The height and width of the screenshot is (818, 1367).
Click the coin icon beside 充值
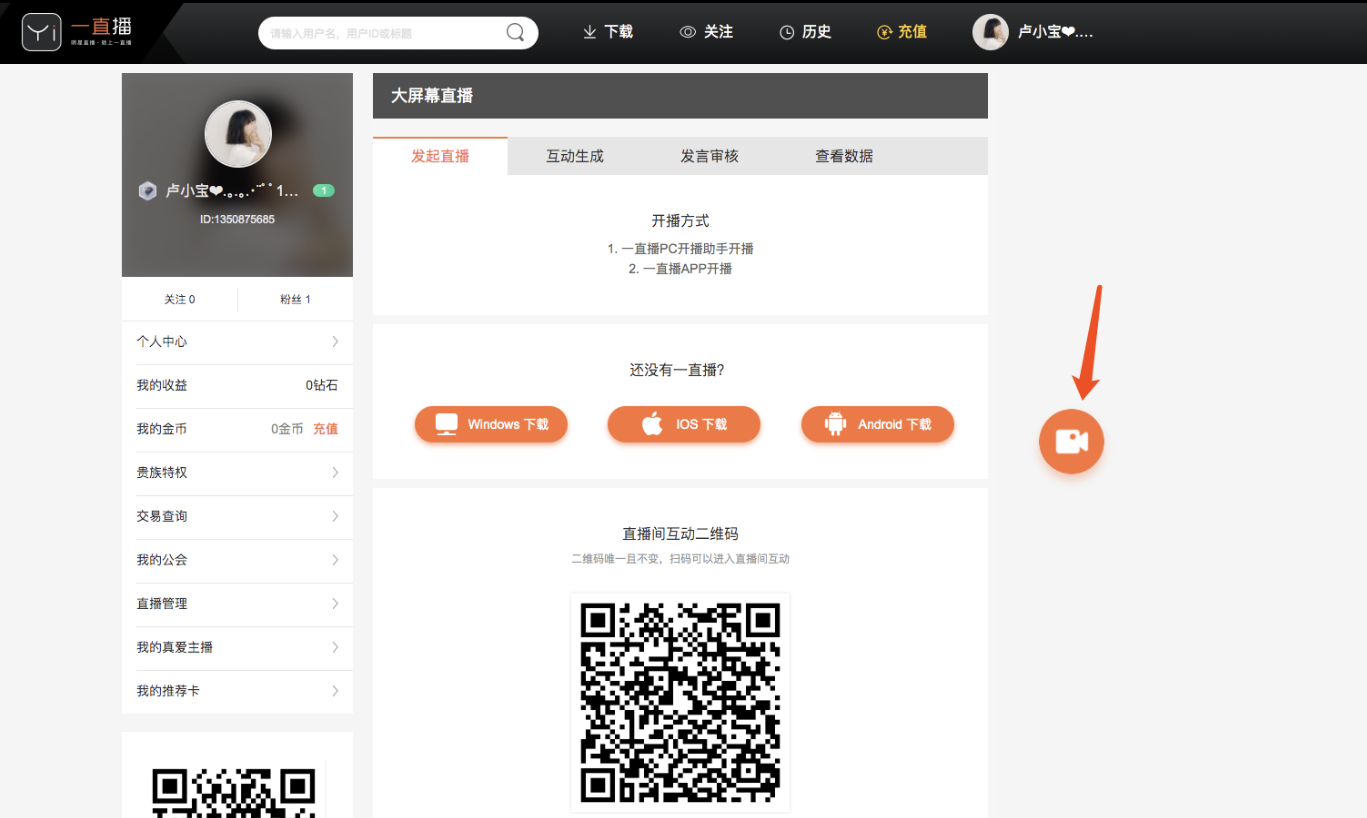click(884, 32)
